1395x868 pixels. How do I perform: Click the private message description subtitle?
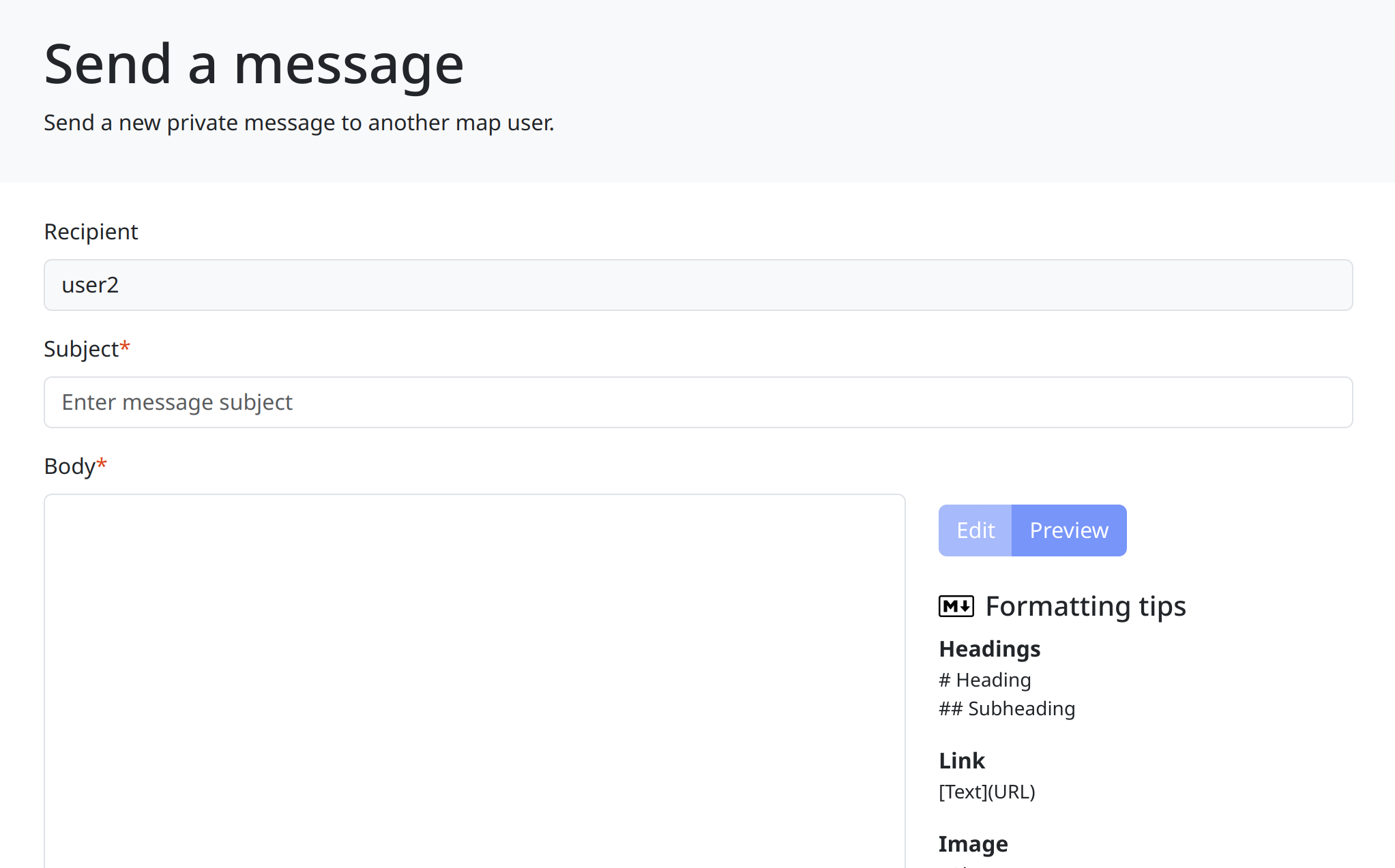(x=299, y=123)
